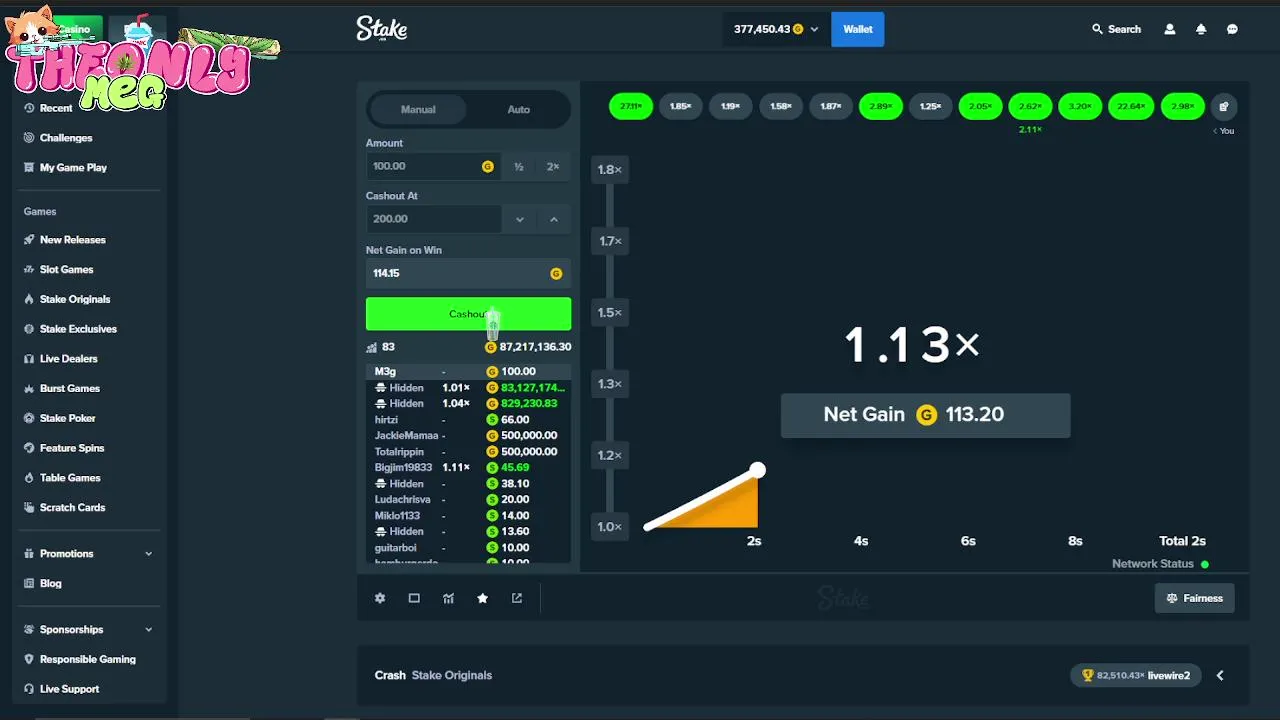Open Live Dealers category
The height and width of the screenshot is (720, 1280).
pos(60,359)
